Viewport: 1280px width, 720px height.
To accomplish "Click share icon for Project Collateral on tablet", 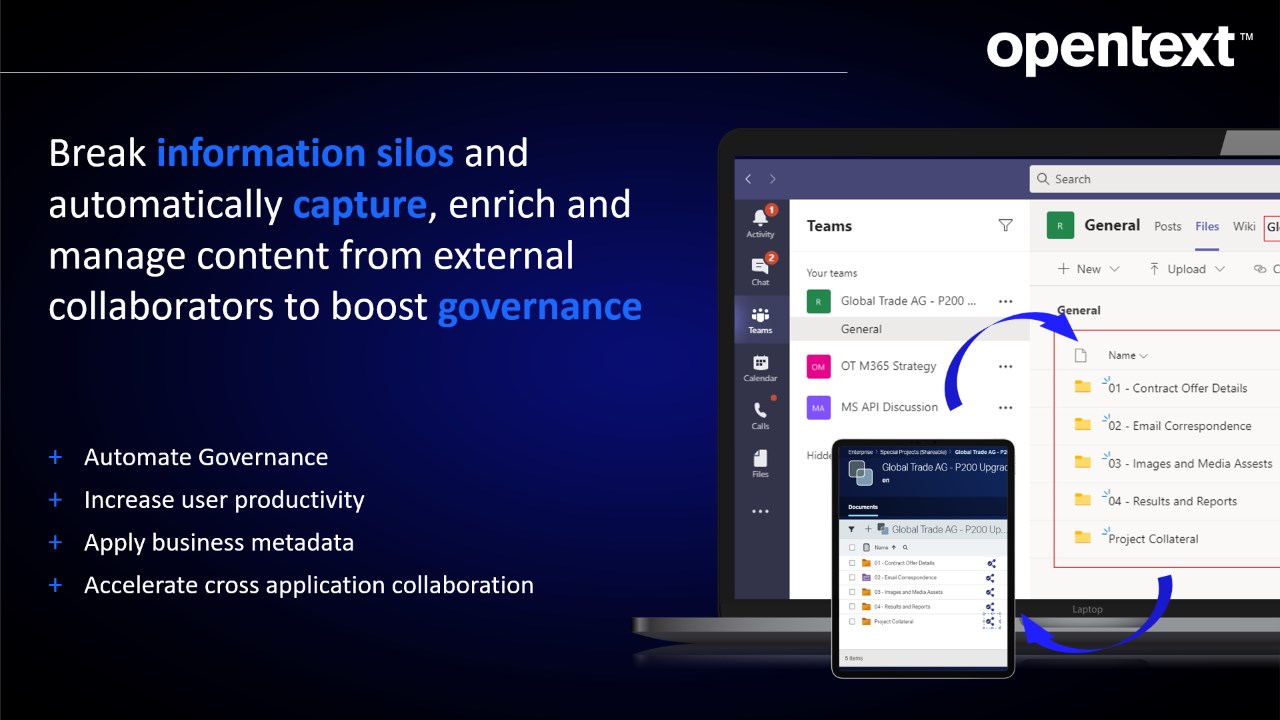I will pyautogui.click(x=991, y=622).
